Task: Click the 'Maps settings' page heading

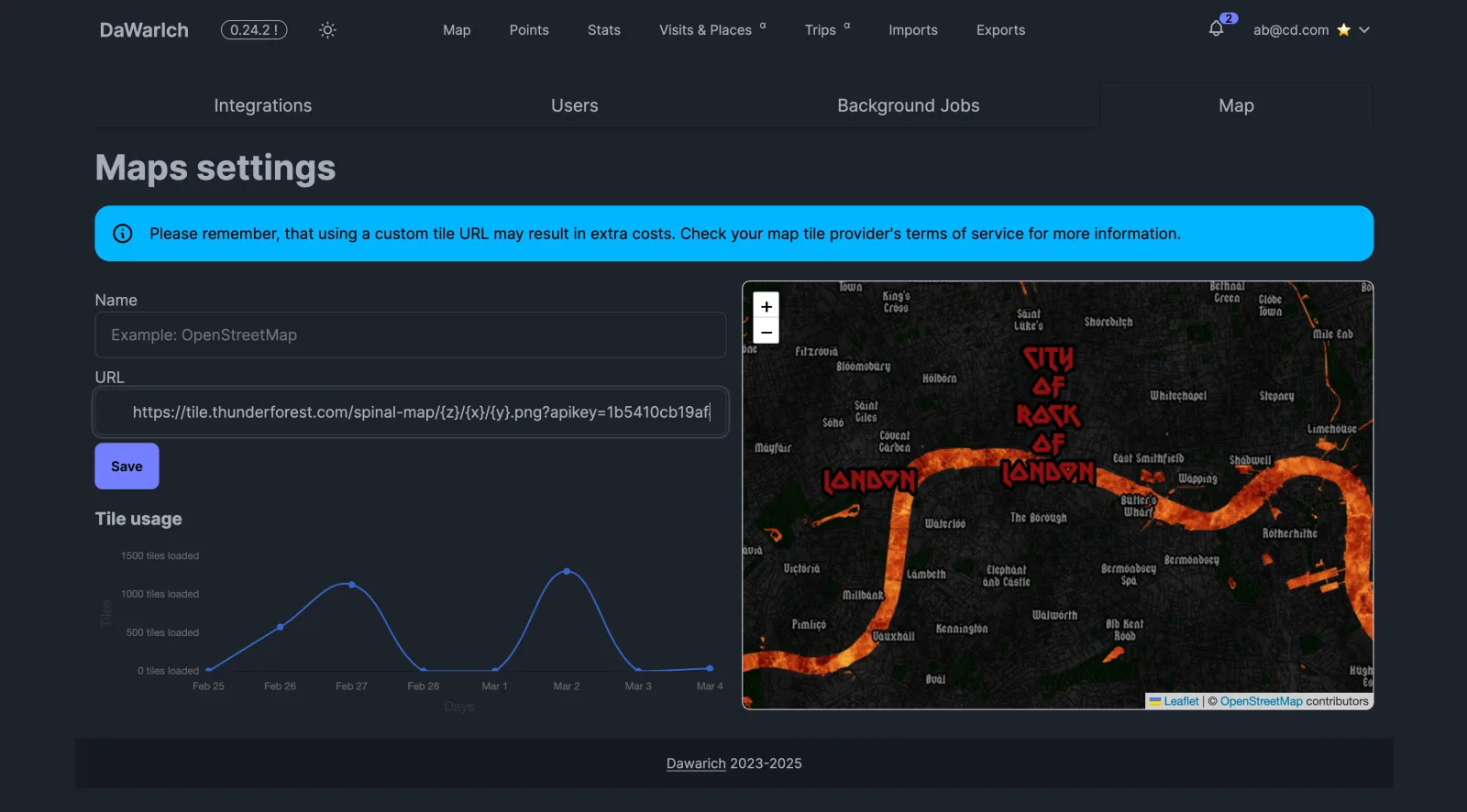Action: click(x=215, y=168)
